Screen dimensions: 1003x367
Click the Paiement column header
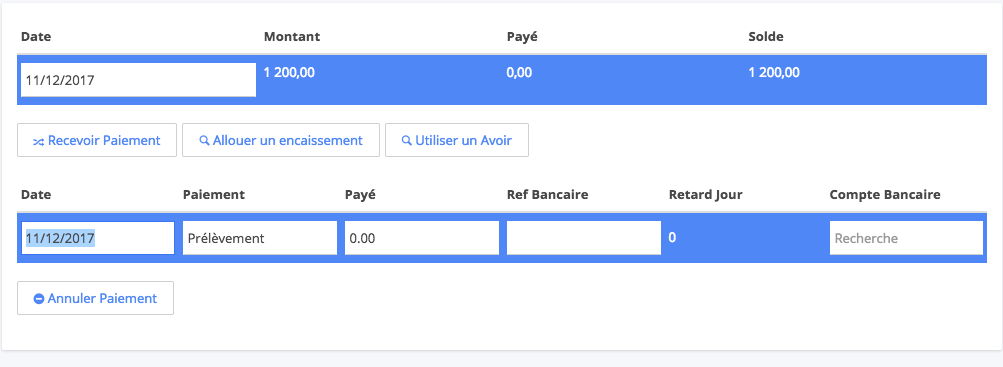214,194
